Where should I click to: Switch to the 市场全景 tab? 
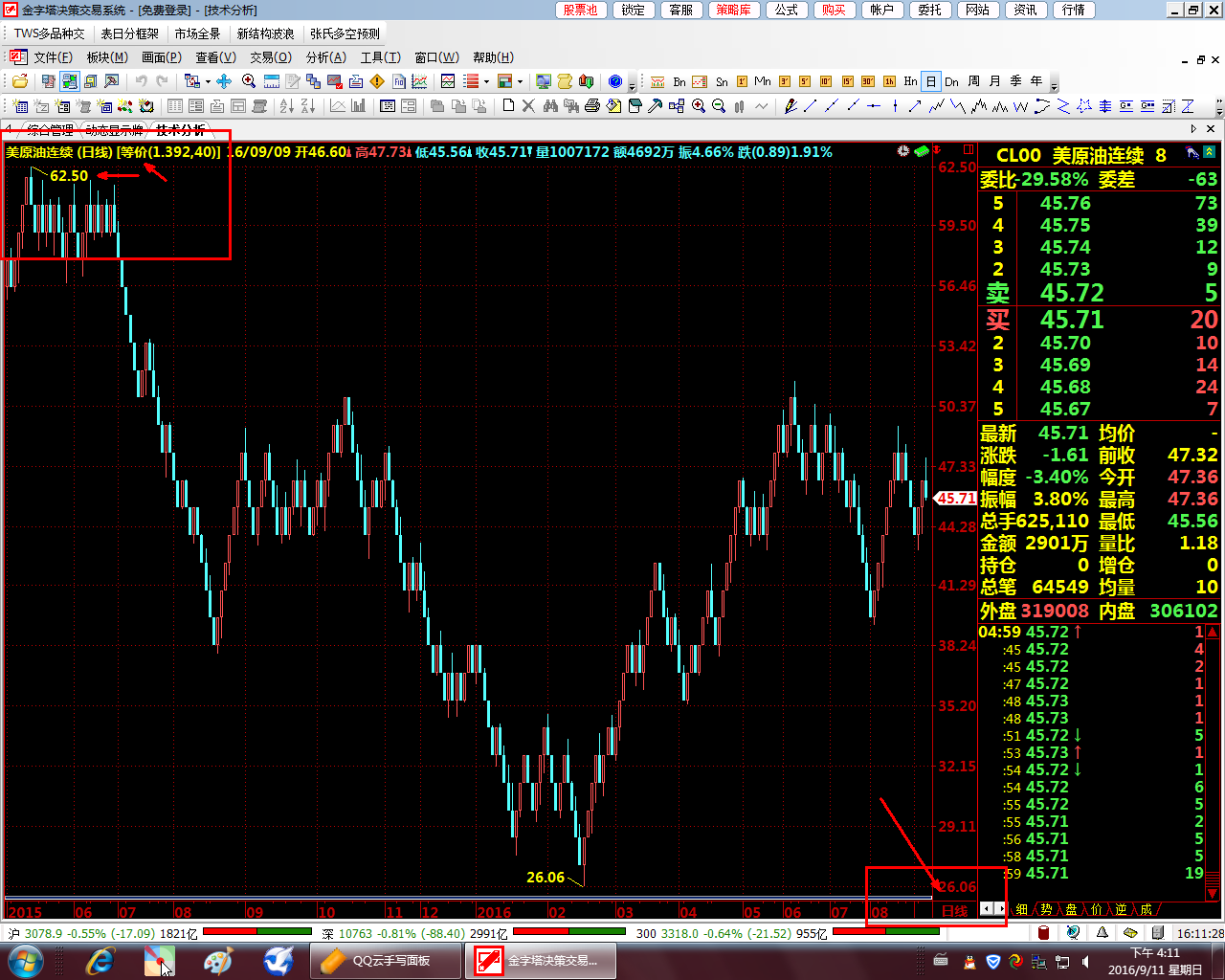197,33
